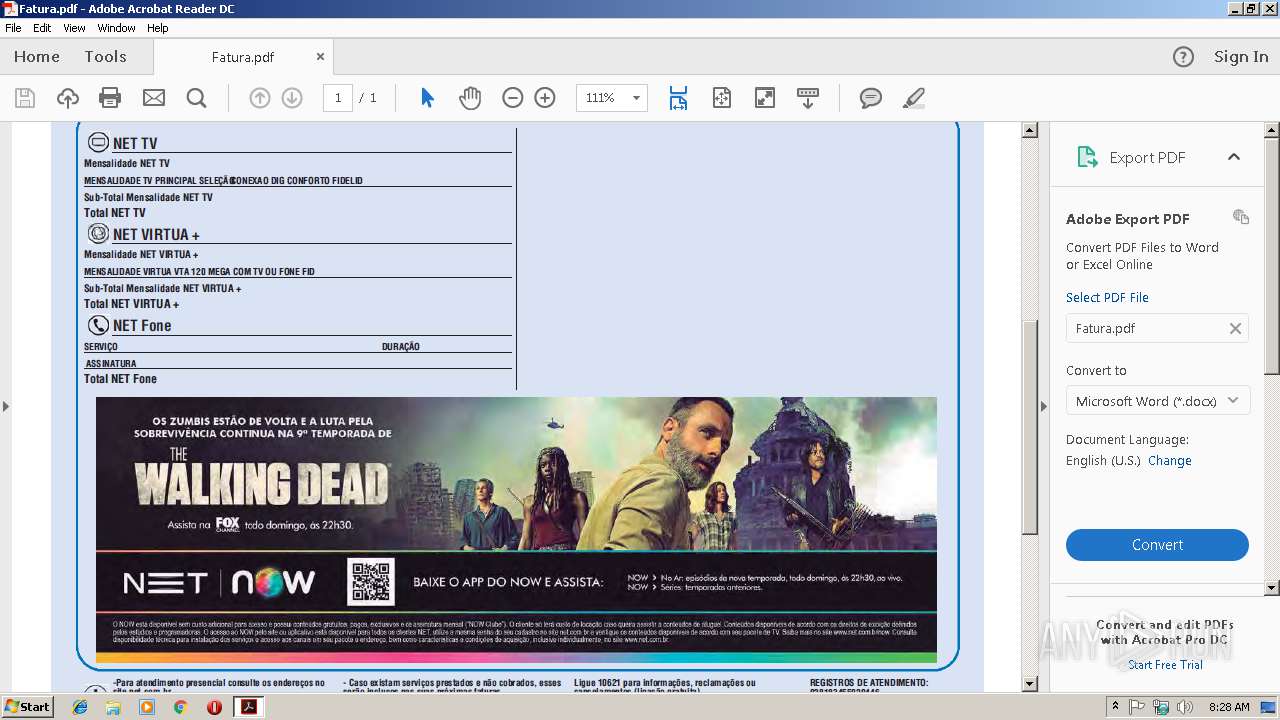
Task: Open the Opera browser taskbar icon
Action: tap(214, 707)
